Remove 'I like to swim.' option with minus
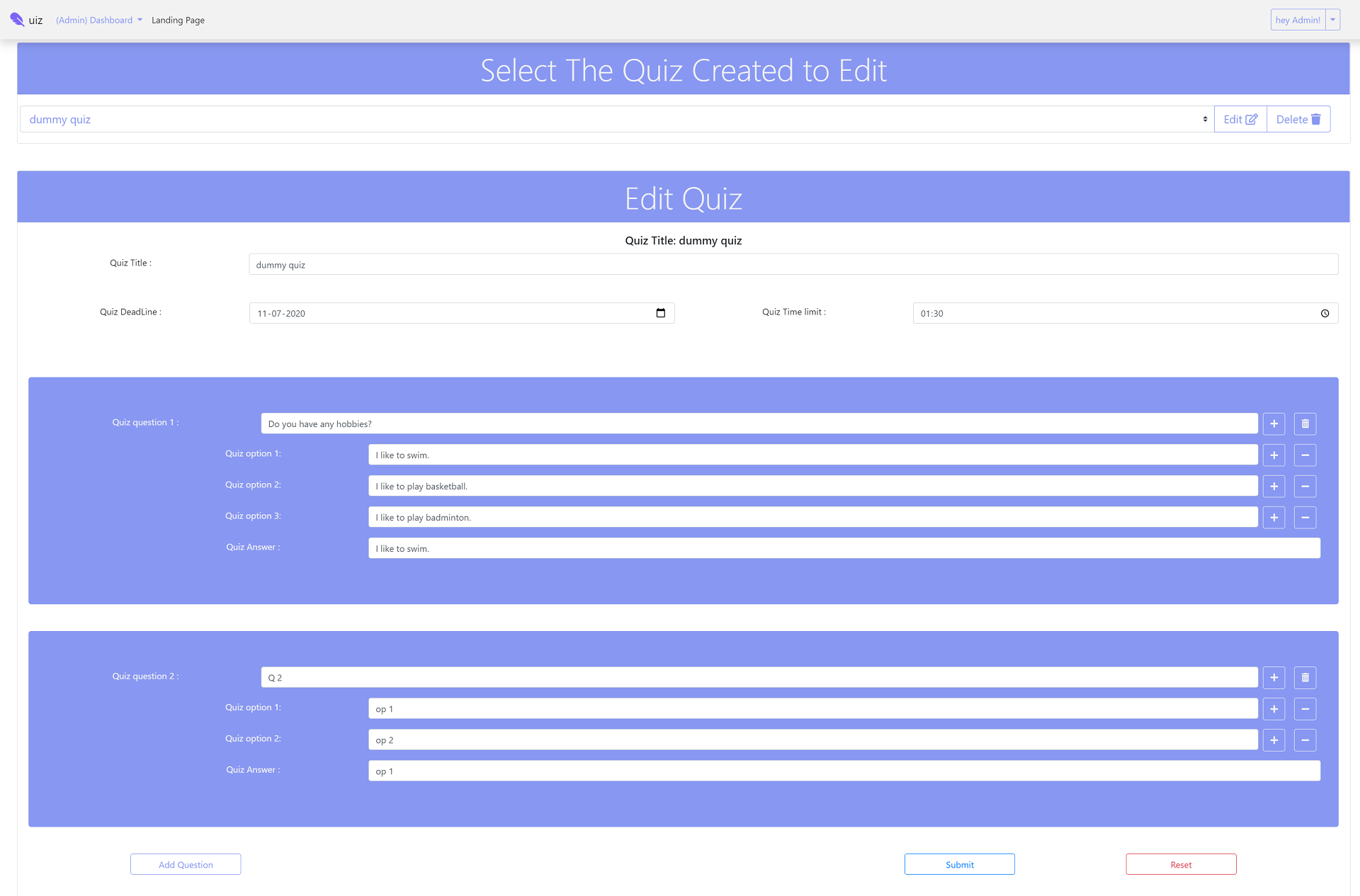This screenshot has width=1360, height=896. [1305, 455]
